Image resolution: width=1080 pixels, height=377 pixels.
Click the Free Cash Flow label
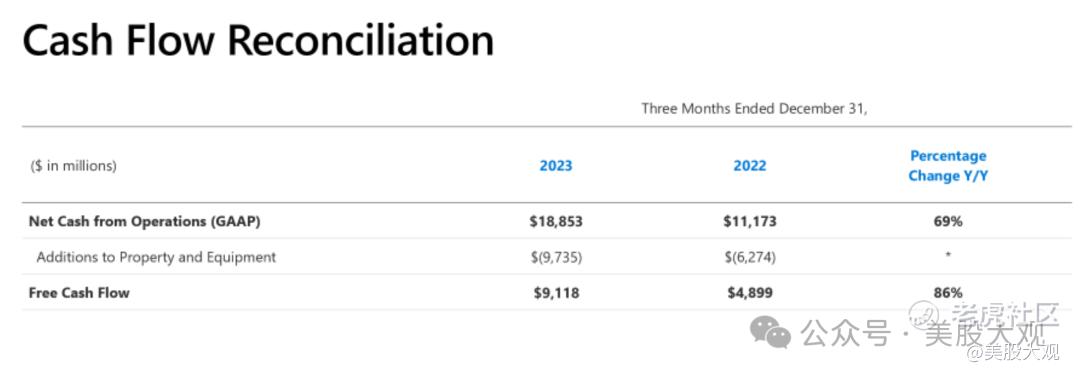(79, 293)
